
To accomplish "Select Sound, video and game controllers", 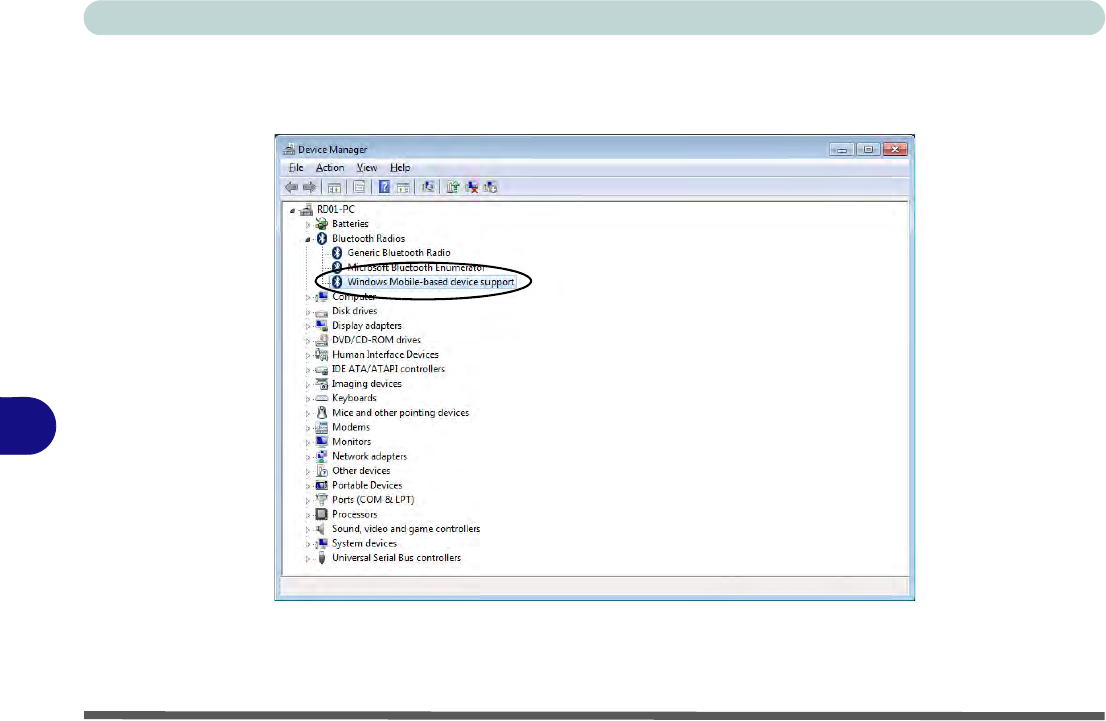I will coord(405,529).
